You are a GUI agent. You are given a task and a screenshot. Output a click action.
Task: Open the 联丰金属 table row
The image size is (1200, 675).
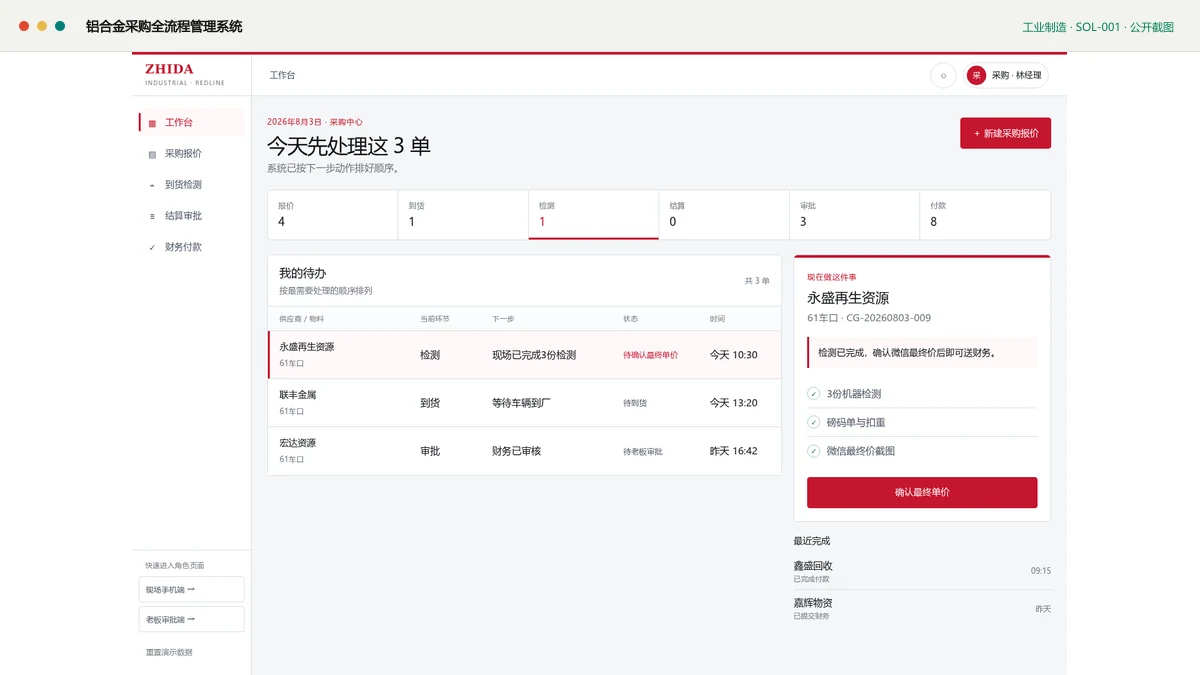point(524,403)
